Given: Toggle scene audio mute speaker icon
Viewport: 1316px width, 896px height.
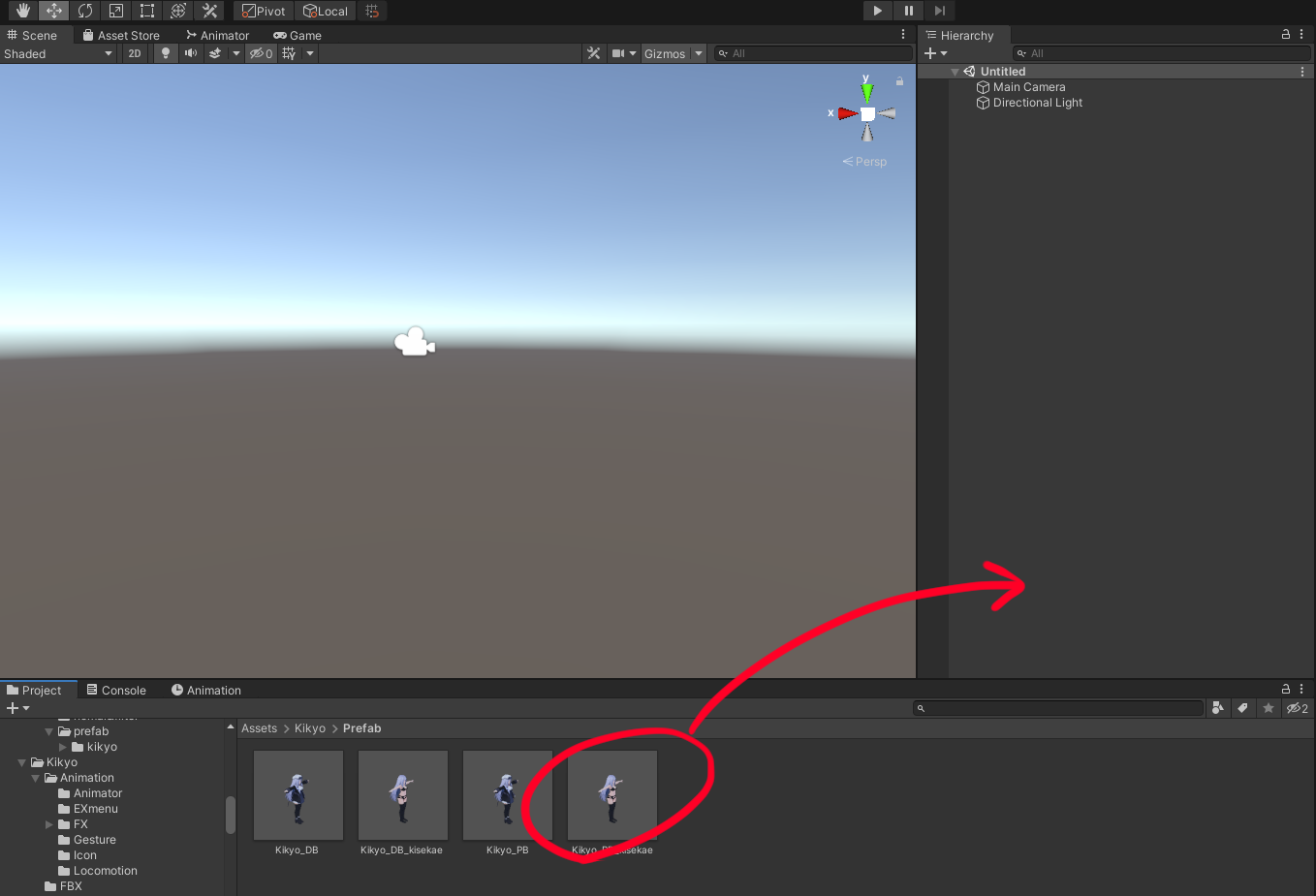Looking at the screenshot, I should click(191, 53).
